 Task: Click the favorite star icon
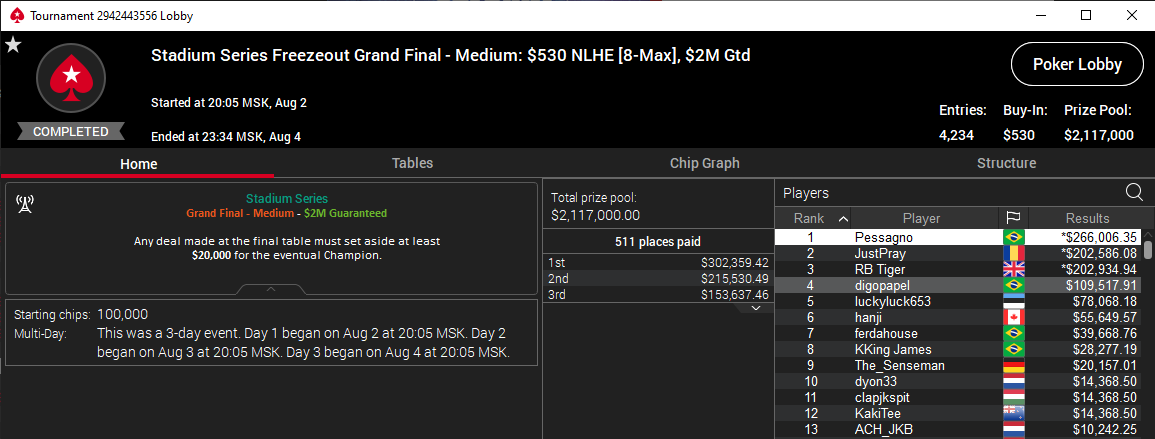click(x=13, y=45)
